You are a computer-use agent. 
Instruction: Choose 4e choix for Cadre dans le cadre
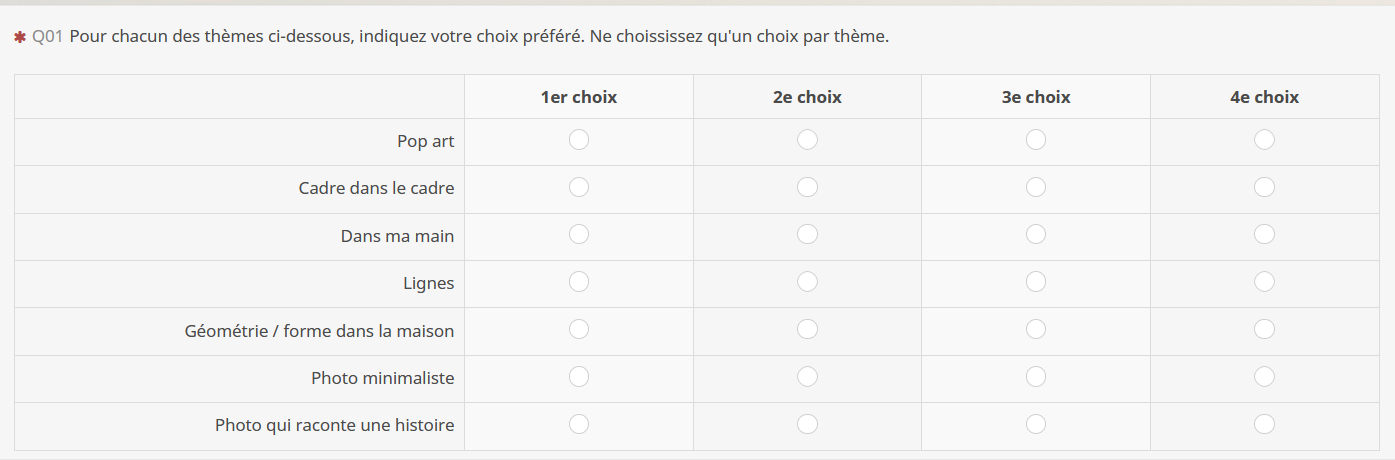tap(1264, 187)
